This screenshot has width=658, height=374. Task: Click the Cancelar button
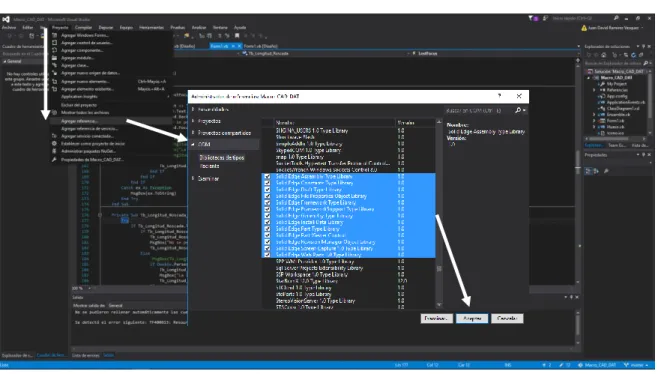(x=507, y=319)
